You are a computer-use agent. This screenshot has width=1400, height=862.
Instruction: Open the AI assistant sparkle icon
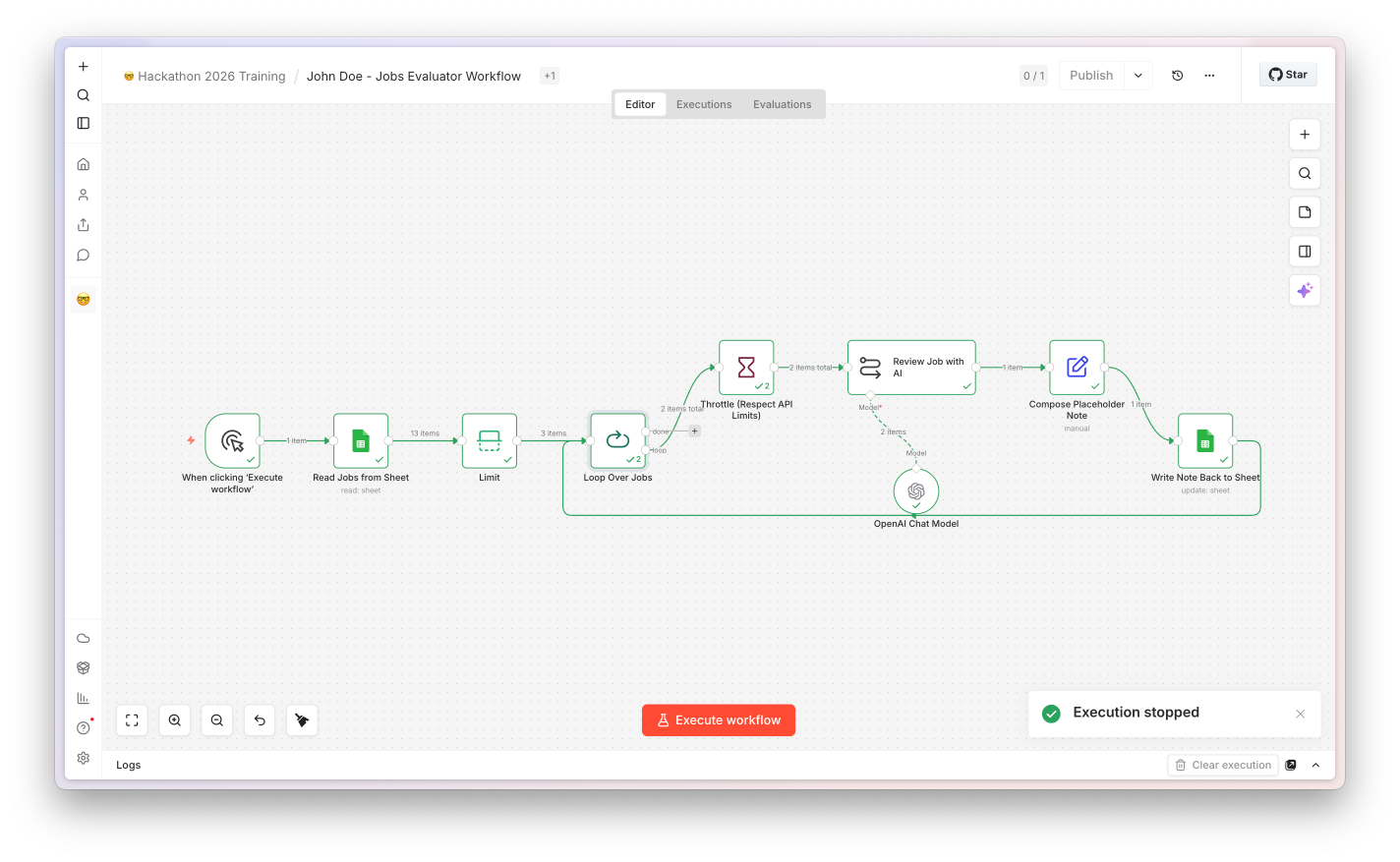[1305, 290]
